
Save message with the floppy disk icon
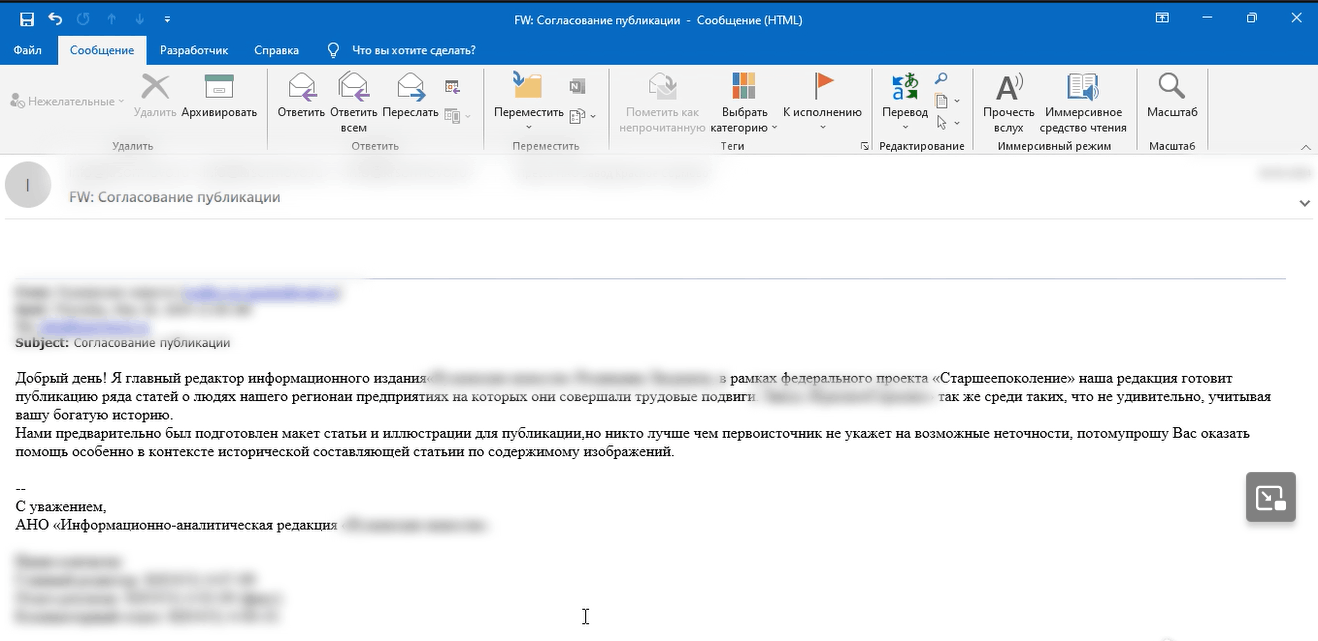27,19
